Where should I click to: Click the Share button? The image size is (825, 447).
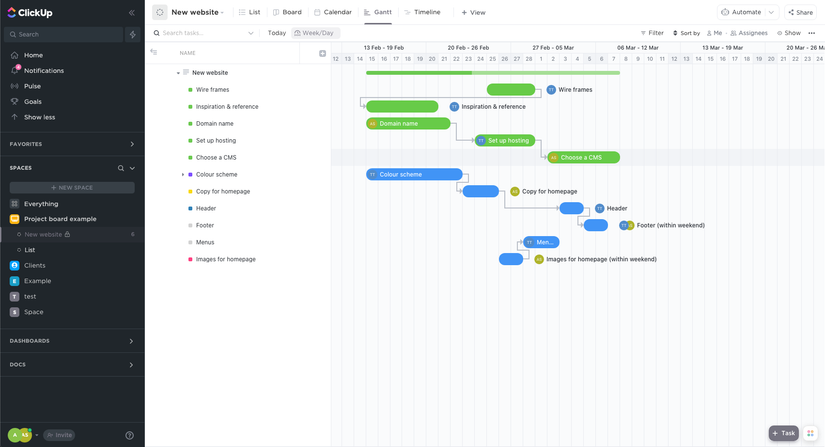(800, 12)
